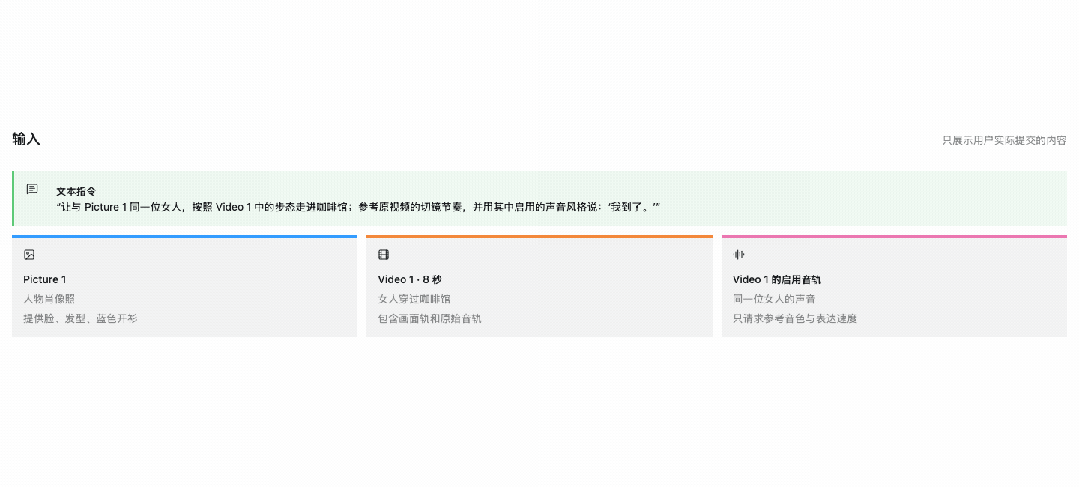The height and width of the screenshot is (487, 1079).
Task: Click the pink bar atop audio track card
Action: 895,236
